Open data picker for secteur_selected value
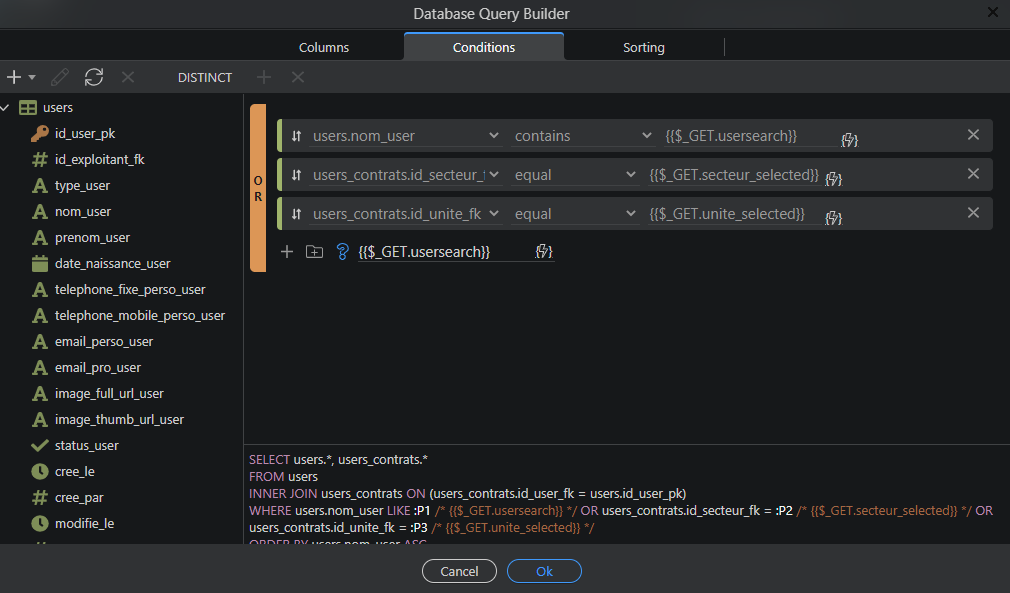Viewport: 1010px width, 593px height. coord(833,179)
